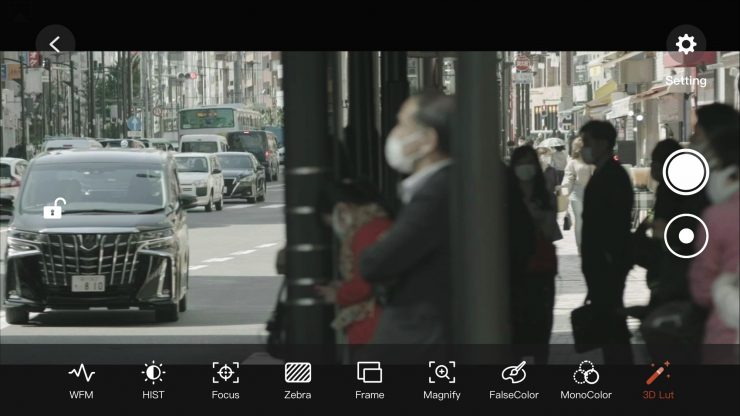The width and height of the screenshot is (740, 416).
Task: Show Frame guides overlay icon
Action: click(369, 373)
